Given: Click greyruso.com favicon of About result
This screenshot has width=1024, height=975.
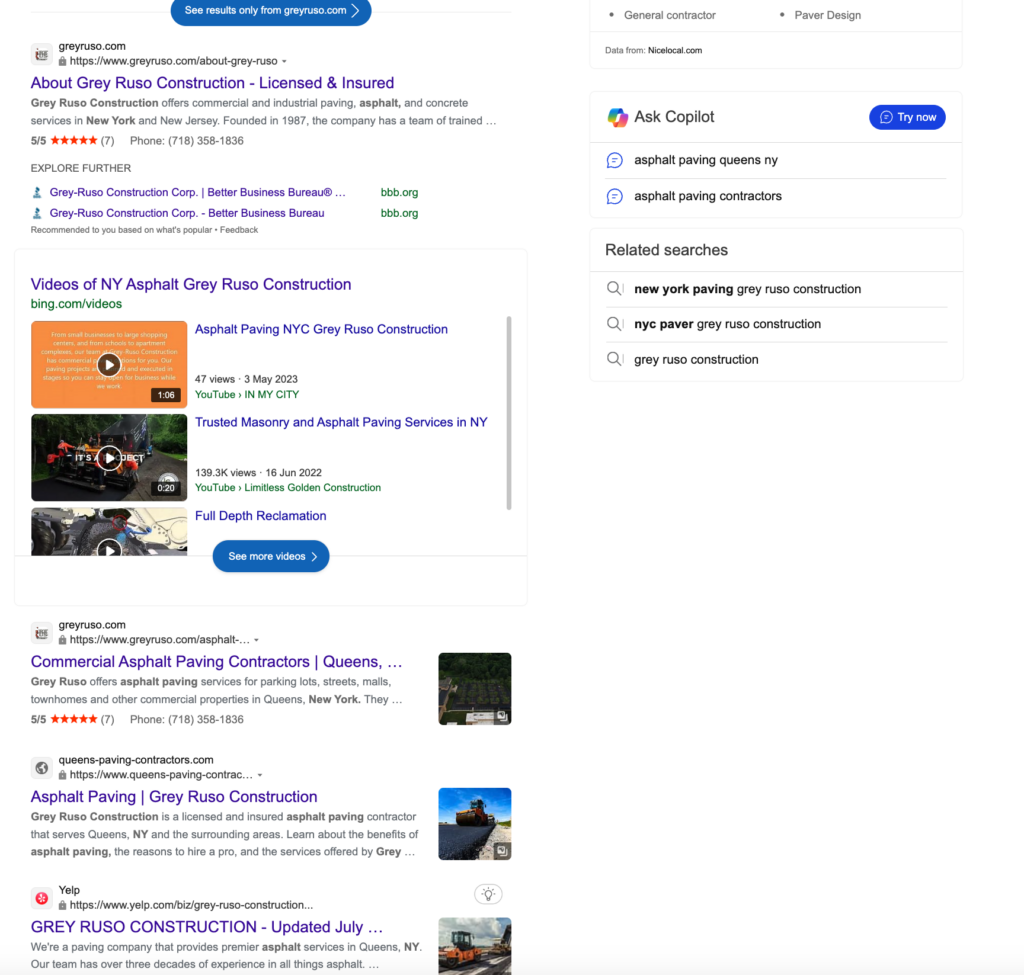Looking at the screenshot, I should 42,54.
